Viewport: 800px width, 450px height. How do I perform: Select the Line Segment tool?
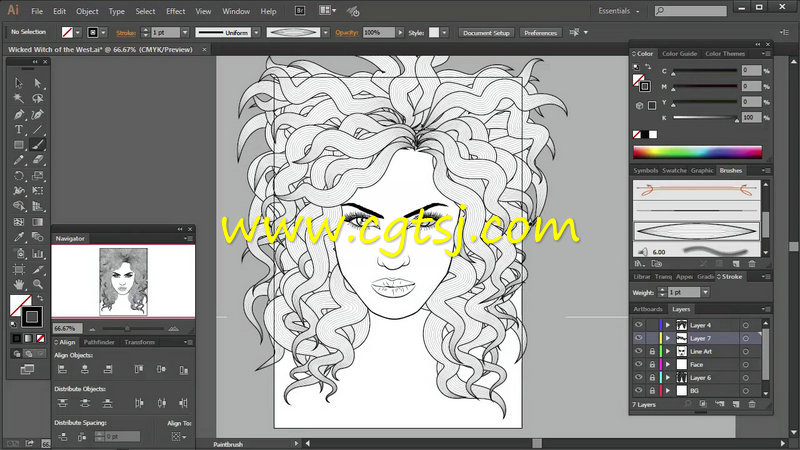point(37,130)
